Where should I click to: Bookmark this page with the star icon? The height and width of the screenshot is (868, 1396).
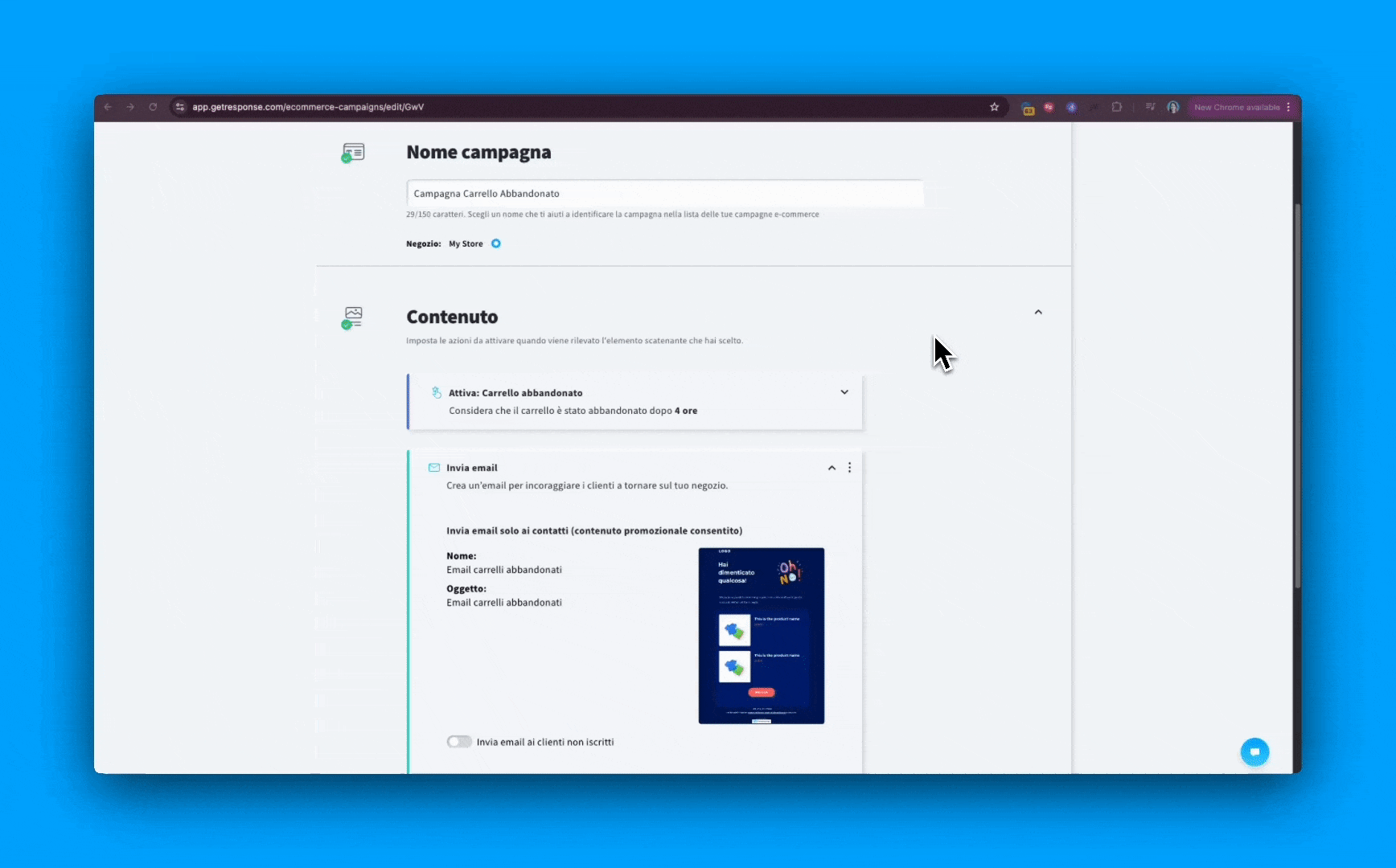click(994, 107)
